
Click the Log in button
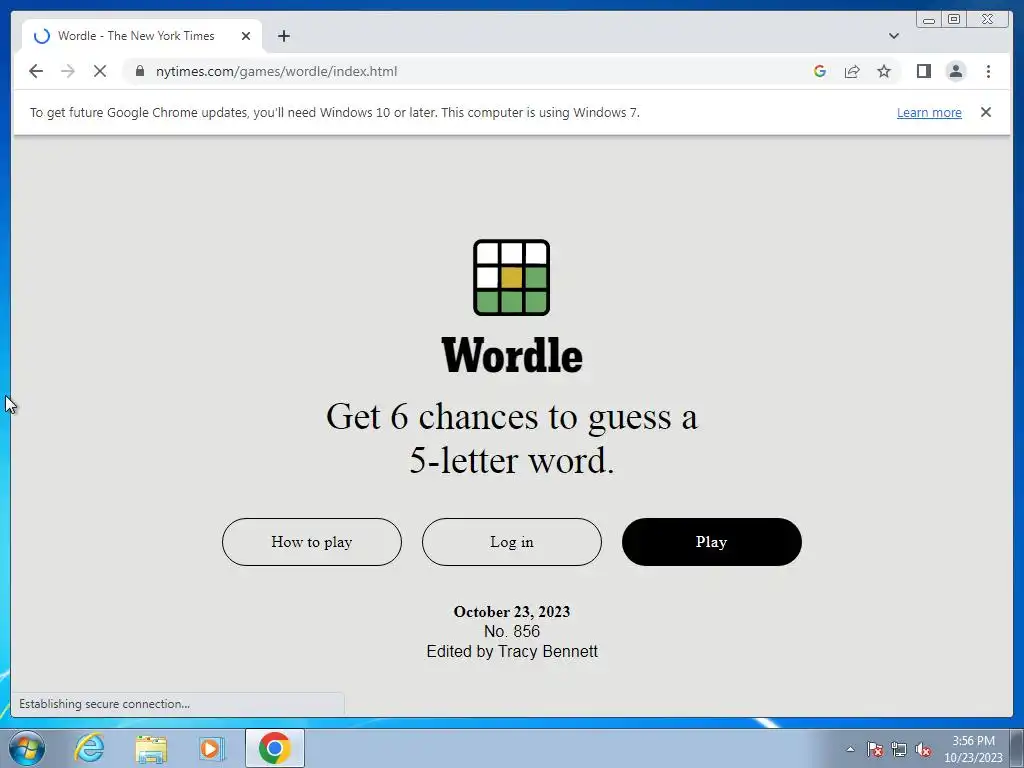511,542
